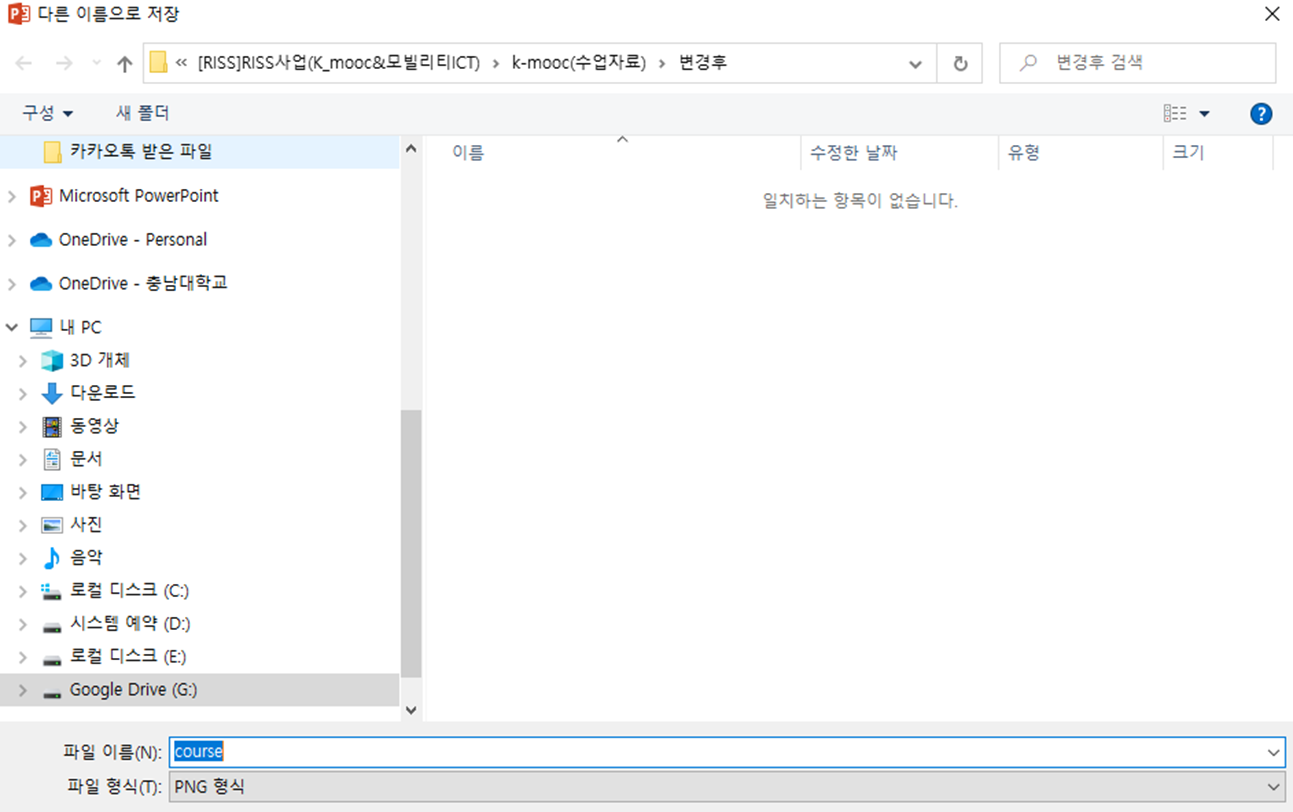Go up one folder level

[x=124, y=63]
